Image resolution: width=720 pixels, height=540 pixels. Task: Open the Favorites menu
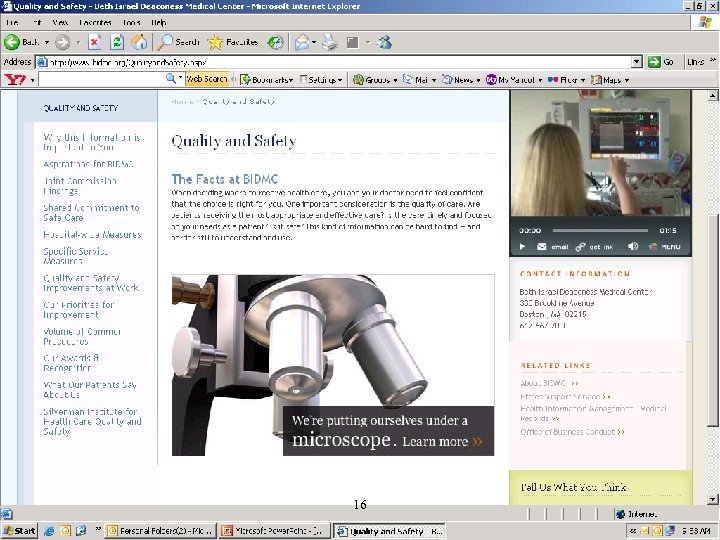(x=95, y=22)
